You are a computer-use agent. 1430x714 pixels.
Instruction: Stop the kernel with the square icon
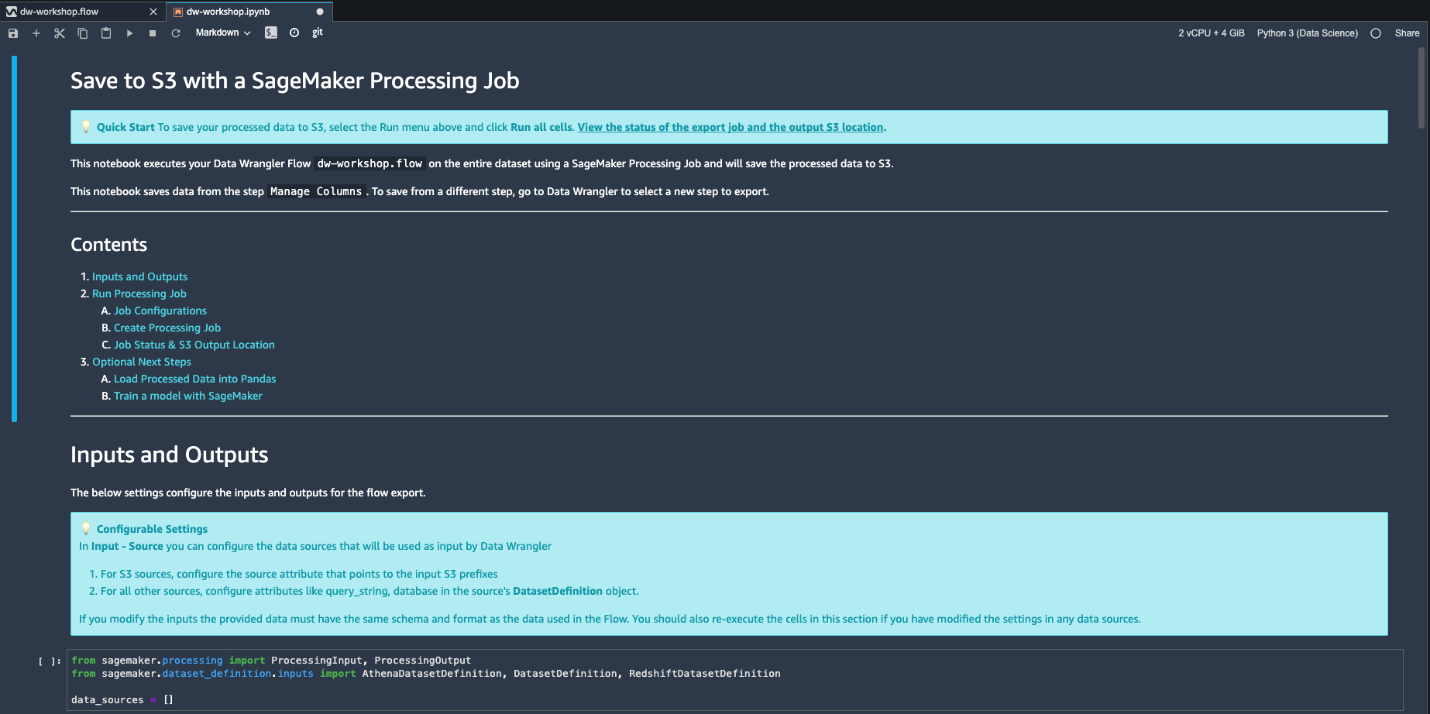[x=152, y=33]
